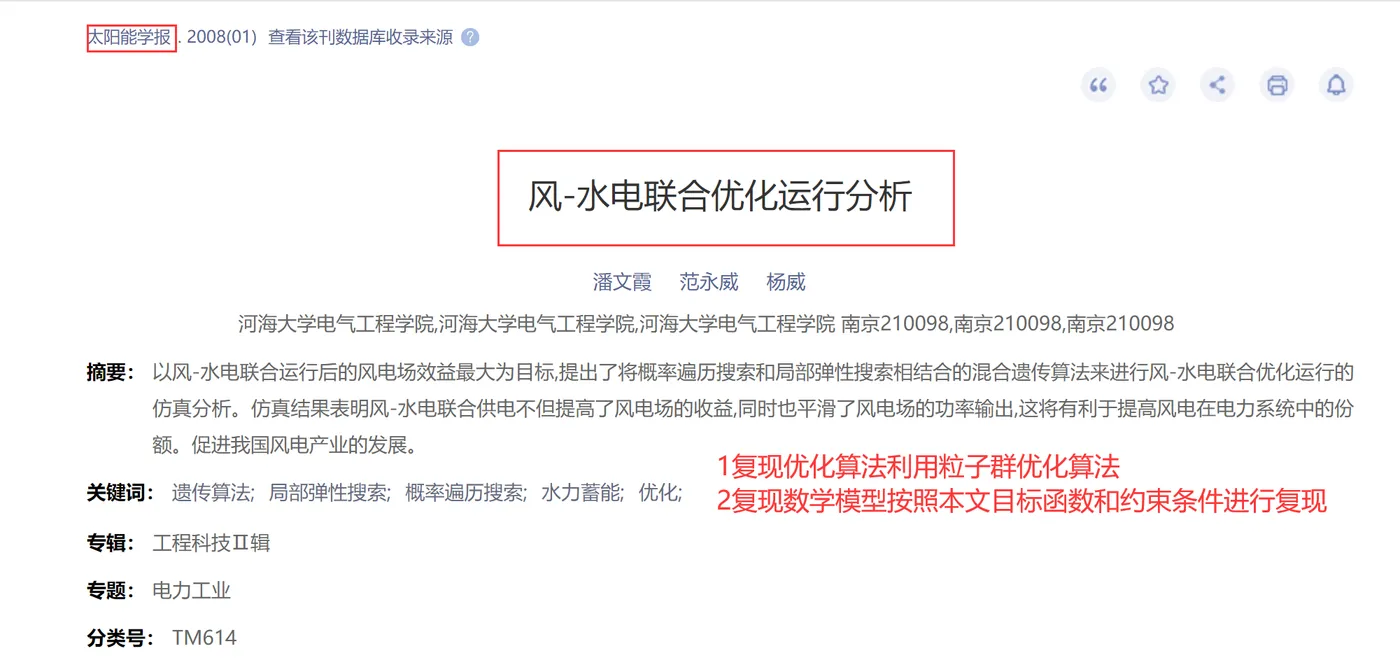Open the citation quote icon
Viewport: 1400px width, 658px height.
tap(1098, 85)
